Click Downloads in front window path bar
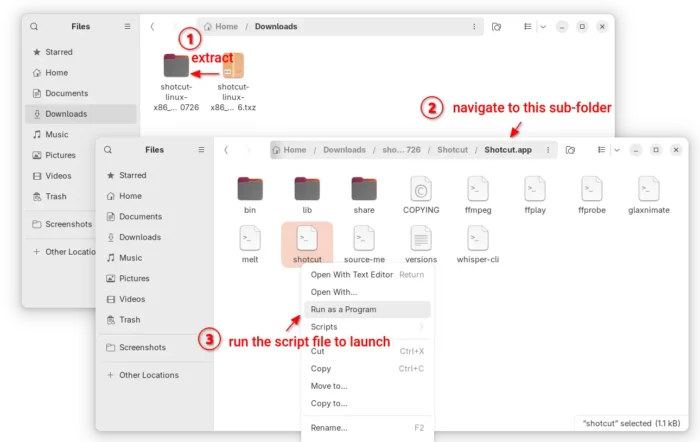The width and height of the screenshot is (700, 442). pyautogui.click(x=344, y=150)
